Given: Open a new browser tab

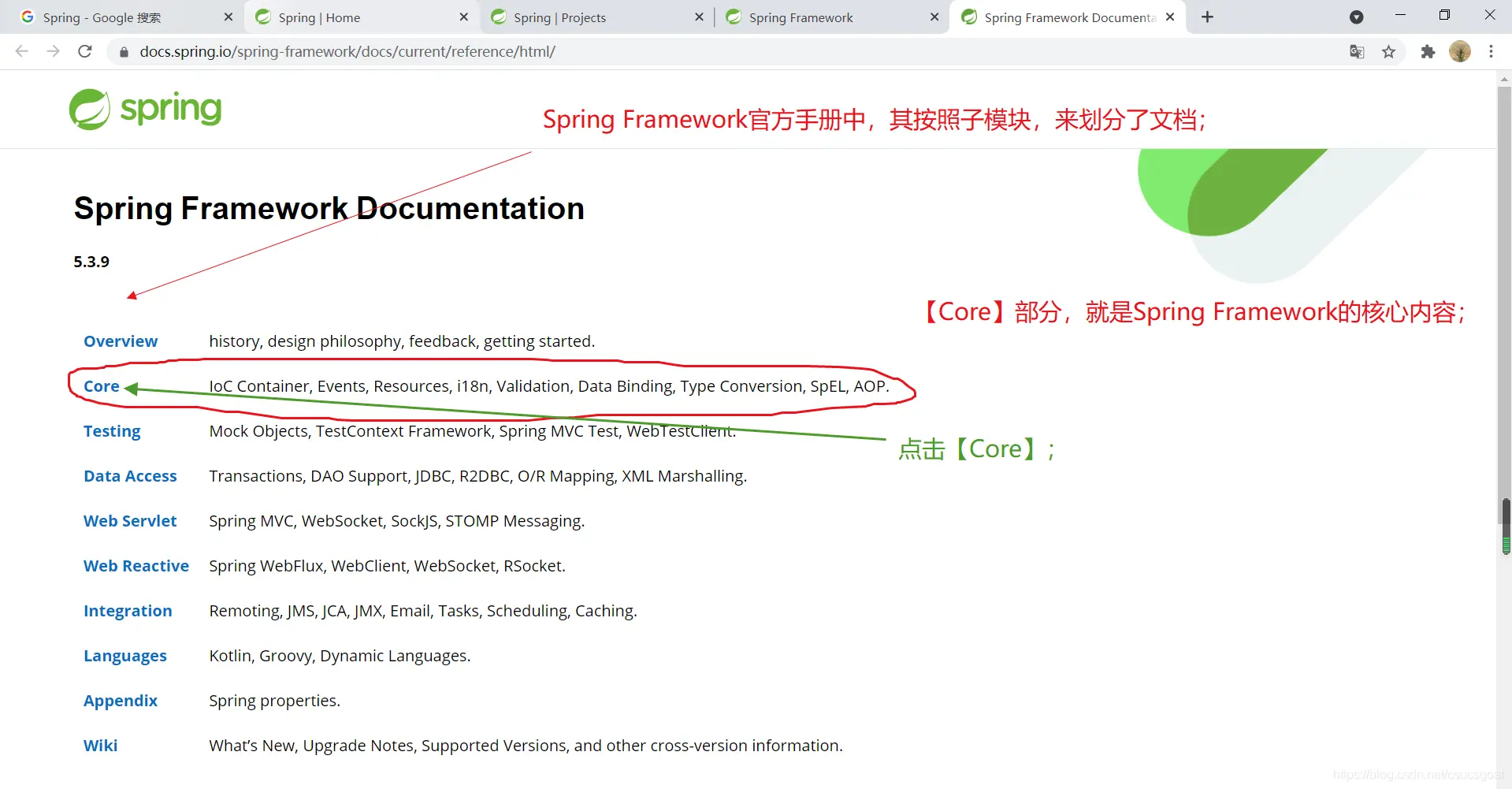Looking at the screenshot, I should click(1207, 17).
